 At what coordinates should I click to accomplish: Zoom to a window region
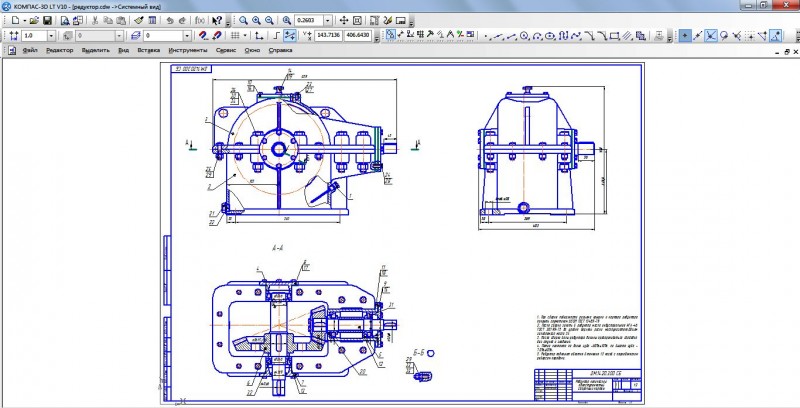click(x=243, y=20)
